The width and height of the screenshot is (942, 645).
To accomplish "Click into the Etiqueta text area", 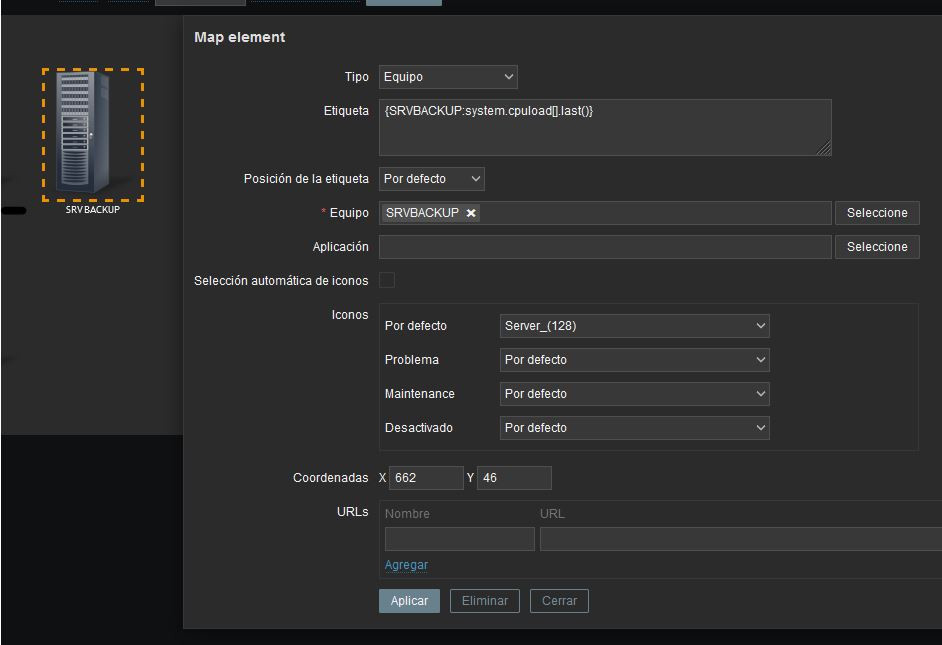I will 604,128.
